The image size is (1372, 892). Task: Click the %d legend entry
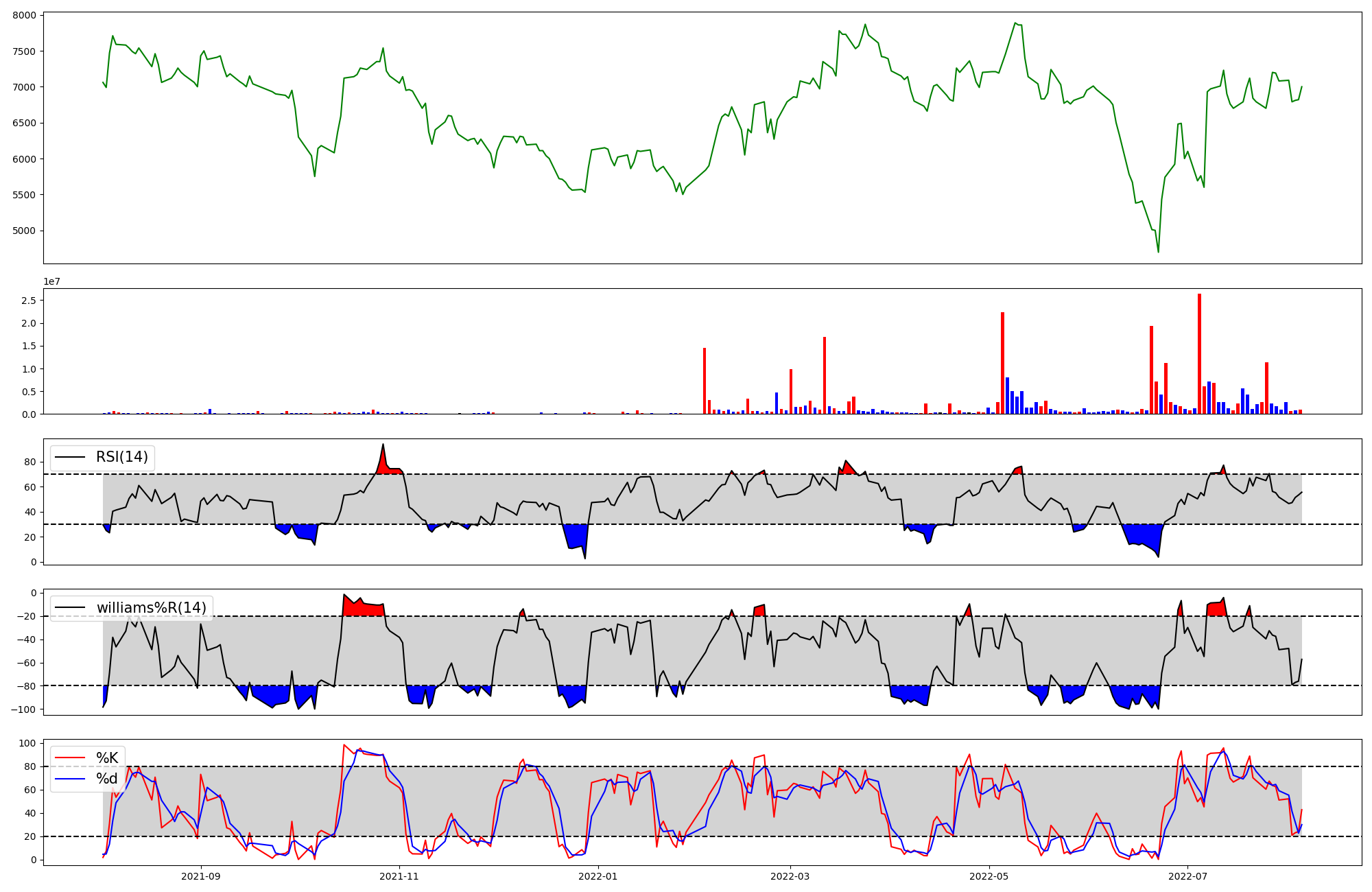tap(107, 779)
